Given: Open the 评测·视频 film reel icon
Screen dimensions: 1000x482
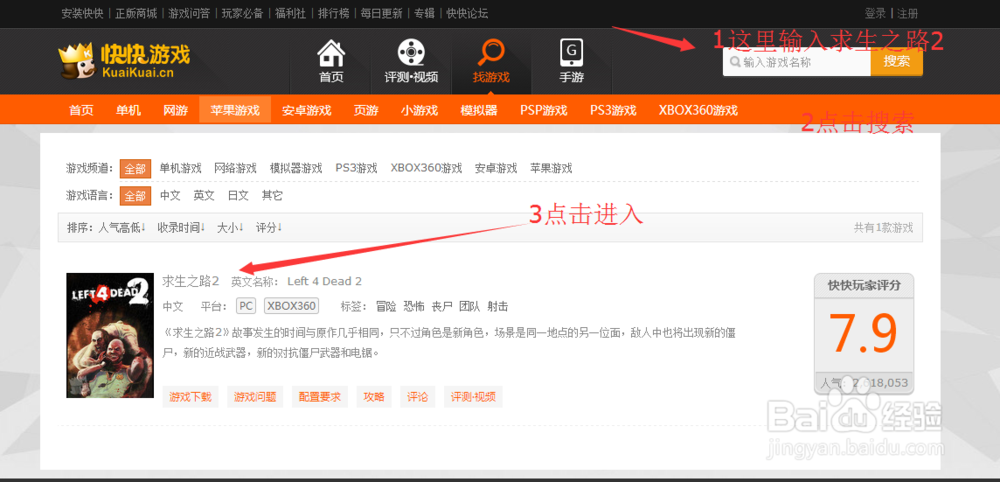Looking at the screenshot, I should (x=411, y=52).
